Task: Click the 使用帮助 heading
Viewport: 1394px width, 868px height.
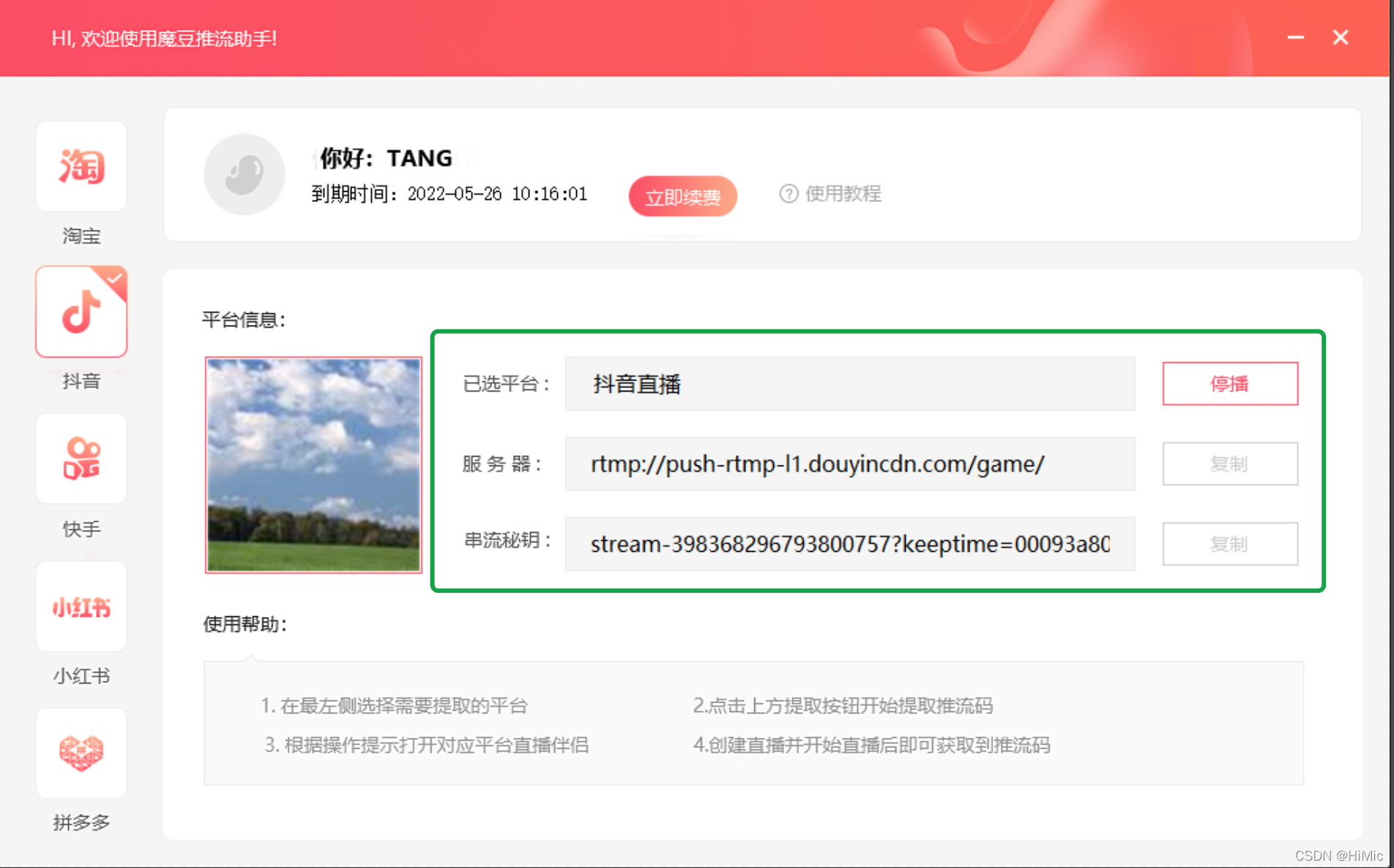Action: click(245, 624)
